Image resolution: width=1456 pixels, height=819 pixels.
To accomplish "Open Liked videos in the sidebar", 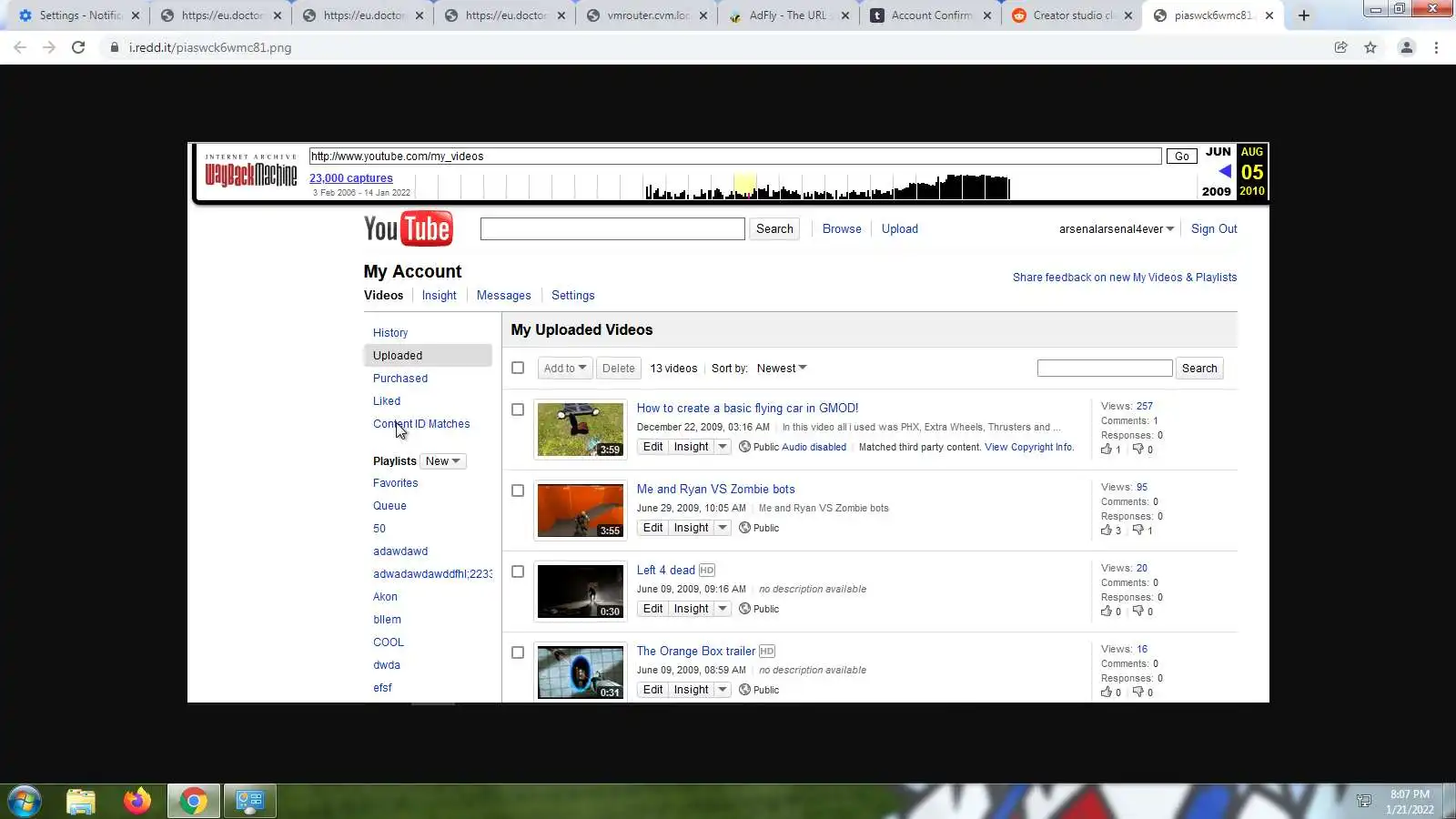I will click(x=387, y=401).
